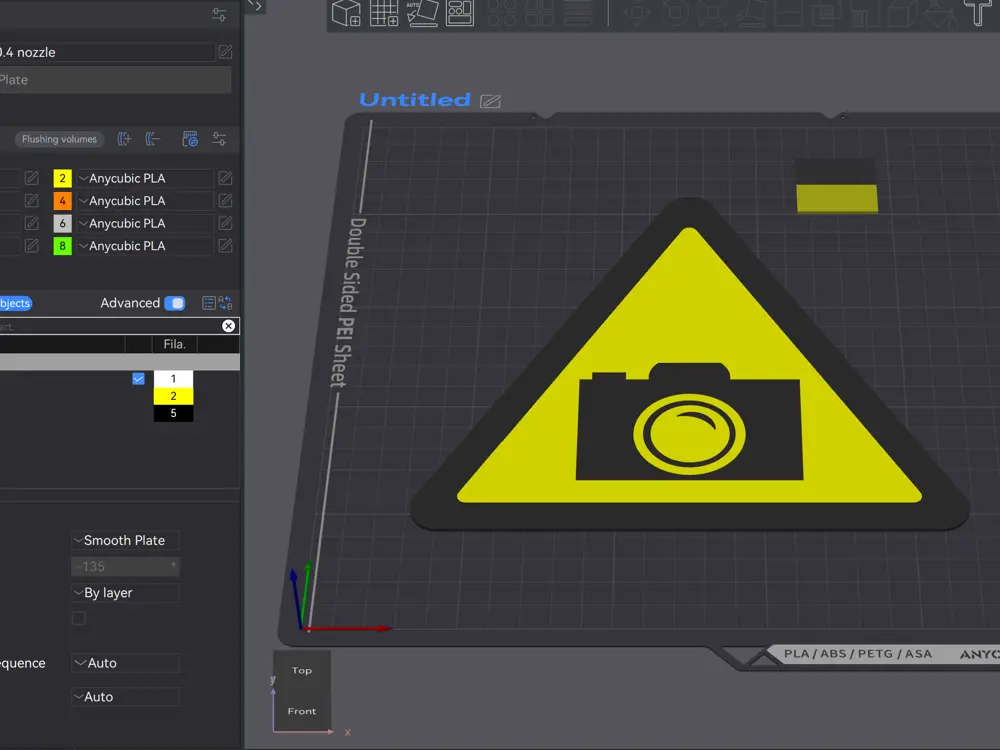
Task: Uncheck the blue checkbox beside filament 1 cell
Action: coord(138,379)
